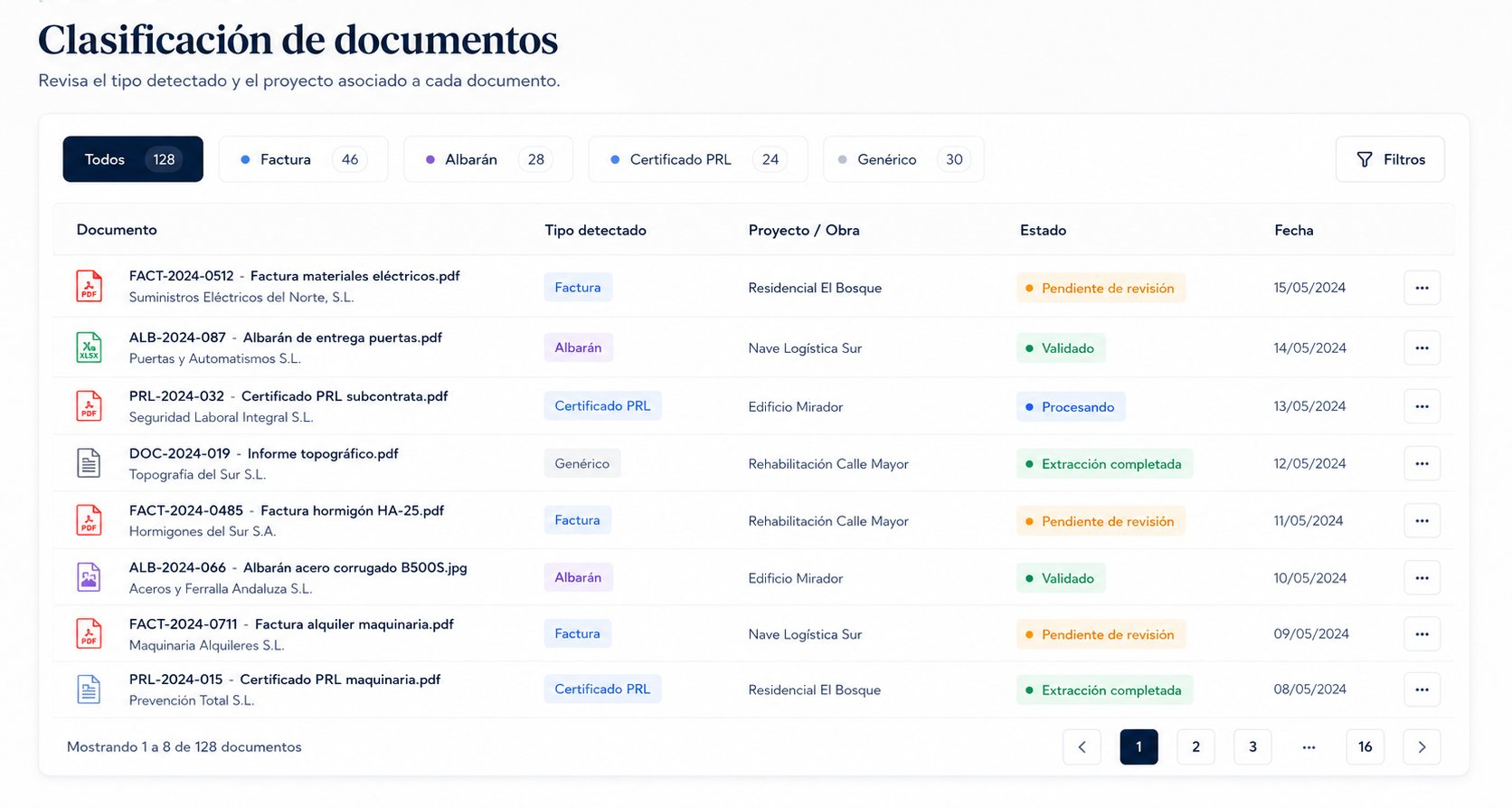Jump to page 16
1512x808 pixels.
click(1365, 746)
